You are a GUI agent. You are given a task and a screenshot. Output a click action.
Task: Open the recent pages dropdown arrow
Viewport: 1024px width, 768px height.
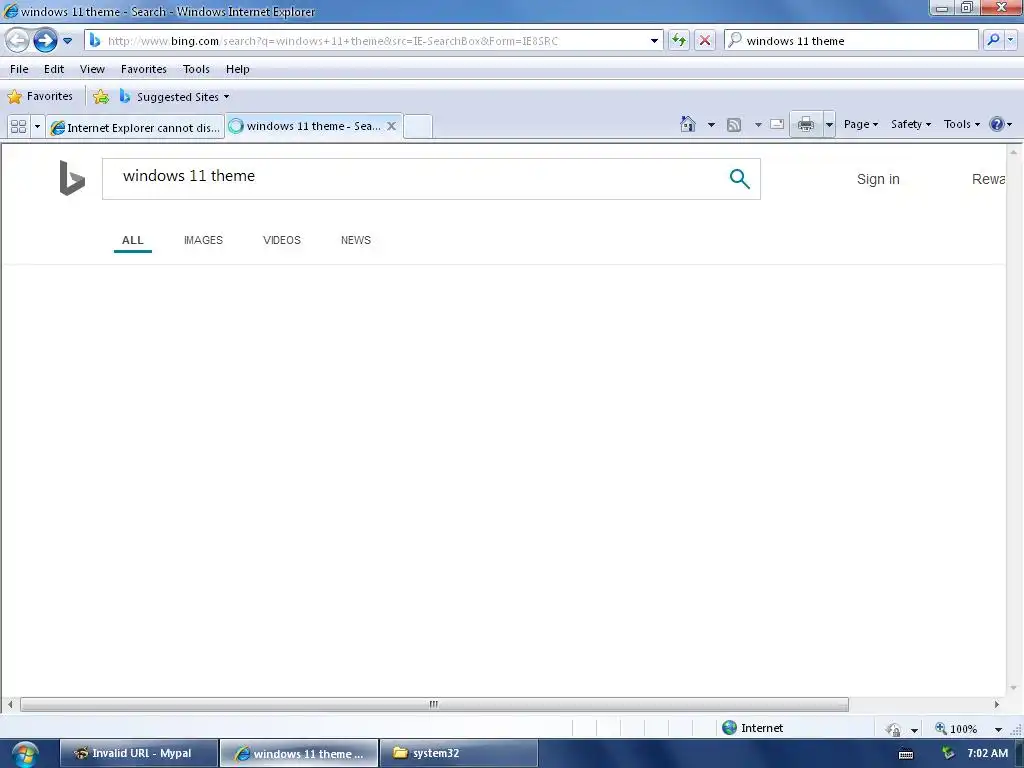[x=67, y=40]
